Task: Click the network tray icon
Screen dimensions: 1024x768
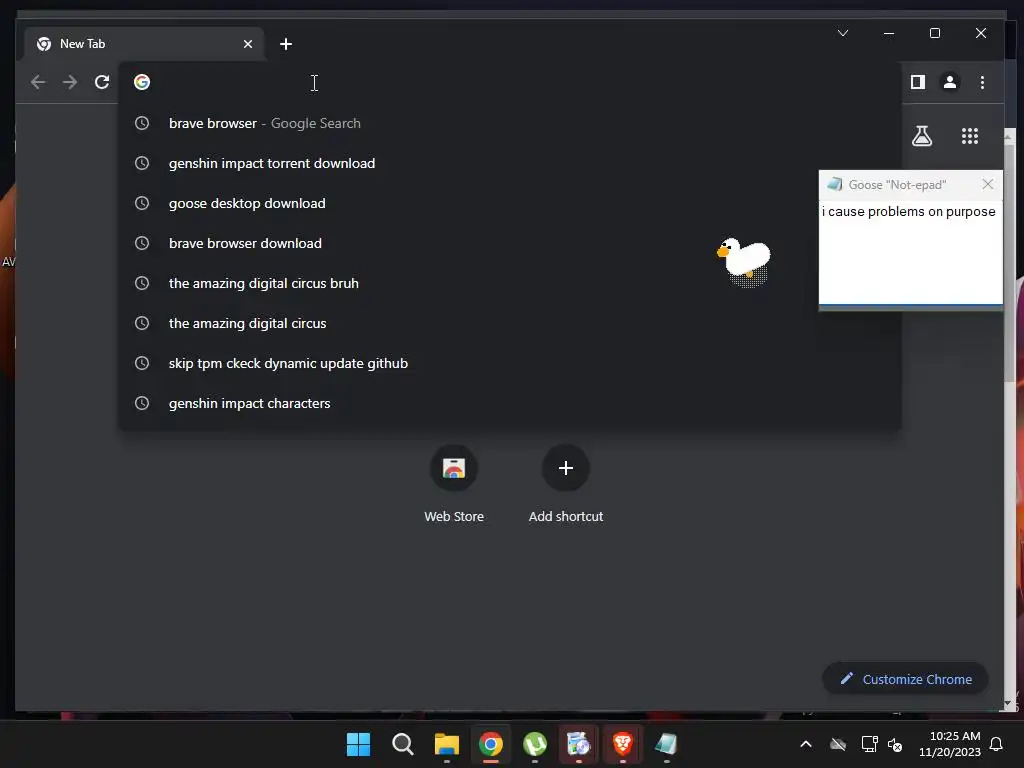Action: 869,744
